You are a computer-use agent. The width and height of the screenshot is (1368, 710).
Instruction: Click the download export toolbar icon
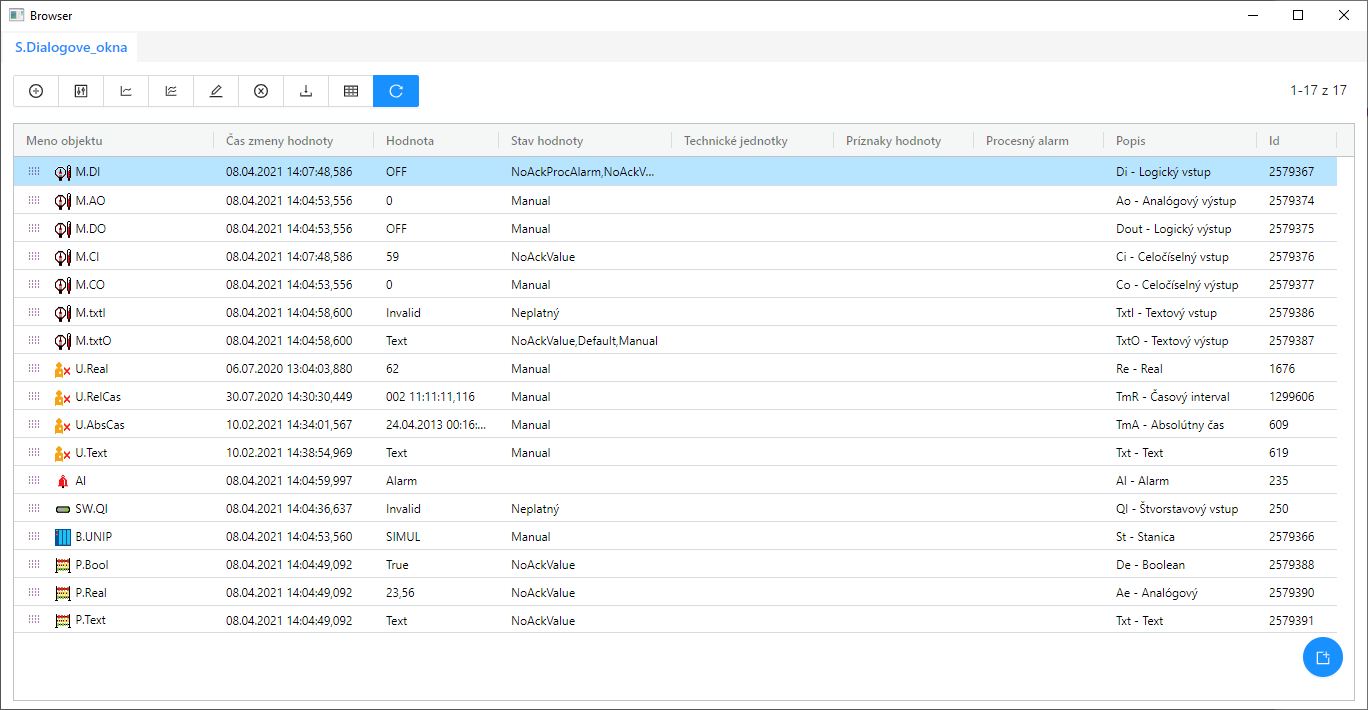click(306, 91)
